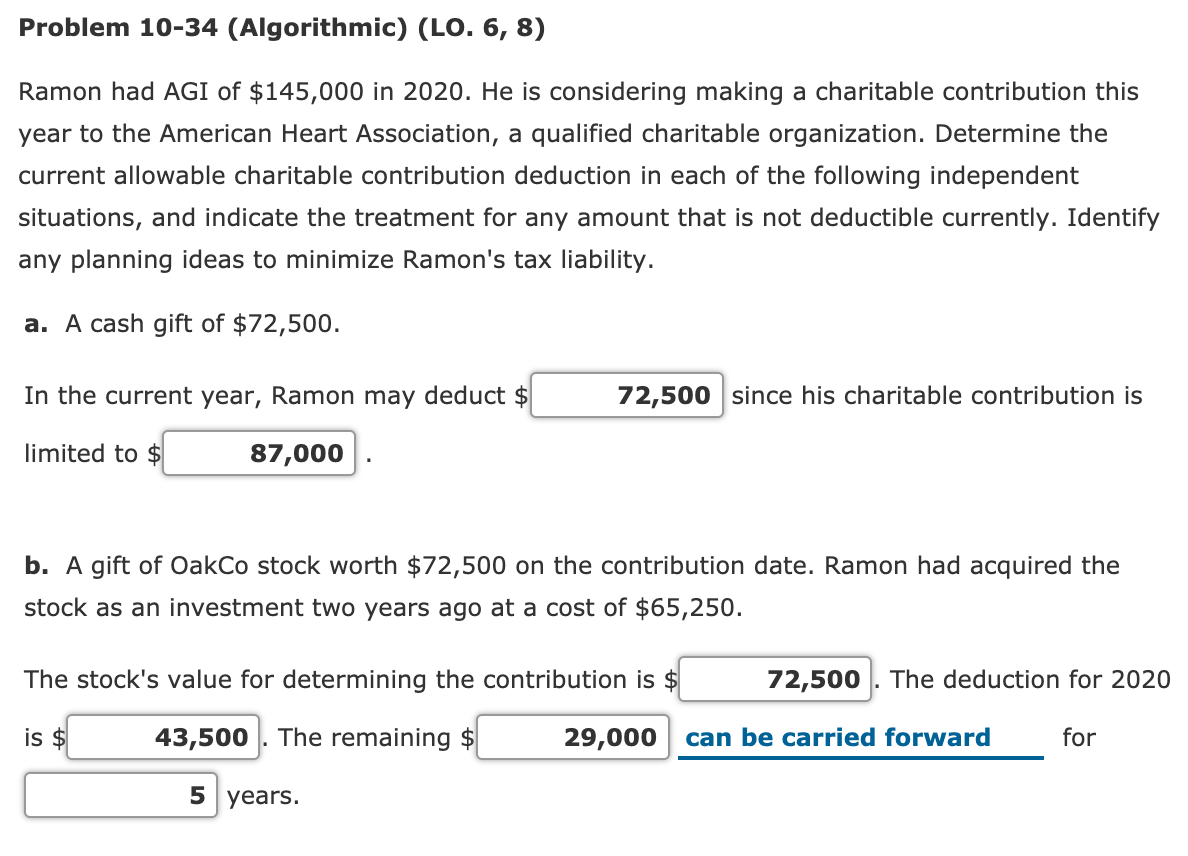
Task: Select the 2020 deduction field showing 43,500
Action: click(x=162, y=737)
